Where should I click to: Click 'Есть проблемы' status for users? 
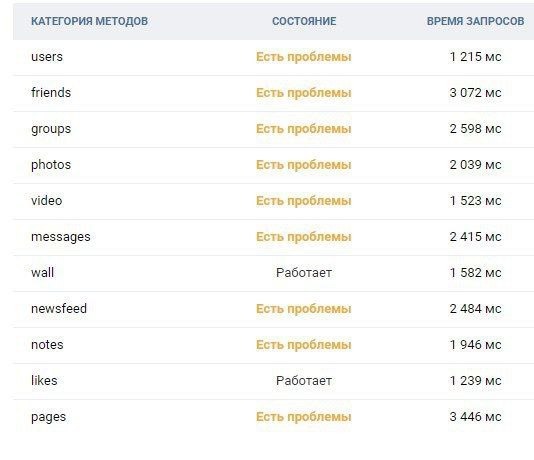coord(304,57)
